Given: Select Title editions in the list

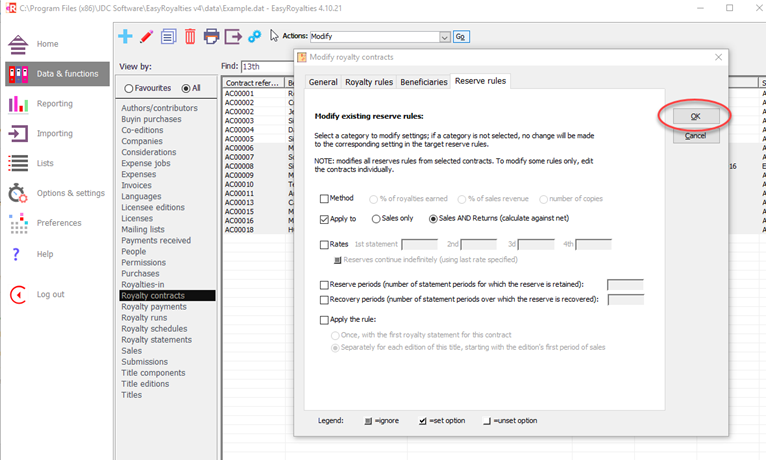Looking at the screenshot, I should pos(145,384).
